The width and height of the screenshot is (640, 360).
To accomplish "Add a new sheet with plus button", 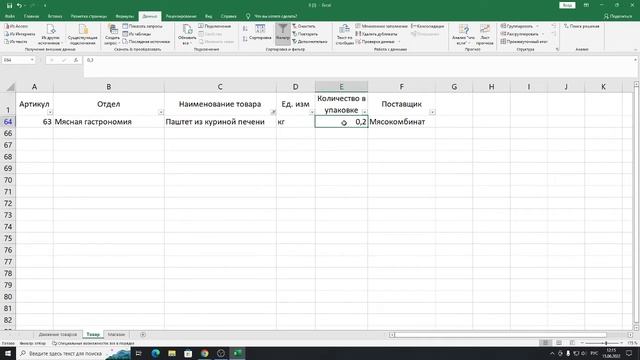I will (x=143, y=334).
